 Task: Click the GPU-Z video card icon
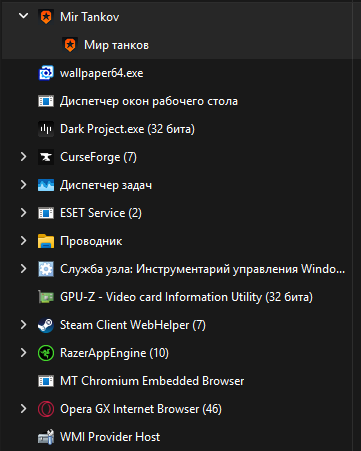click(46, 297)
